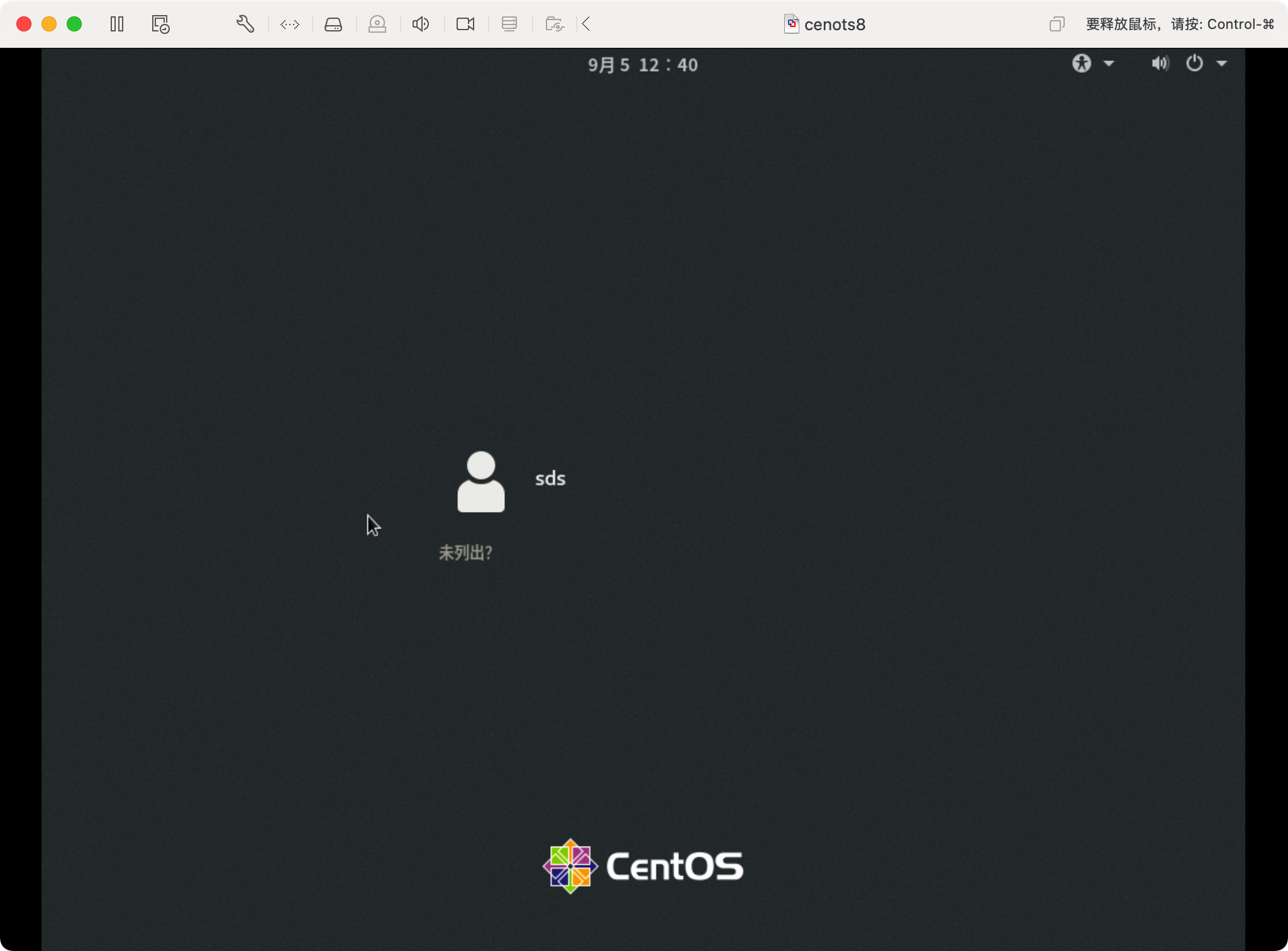Click the shared folders toolbar icon
This screenshot has height=951, width=1288.
click(x=554, y=25)
